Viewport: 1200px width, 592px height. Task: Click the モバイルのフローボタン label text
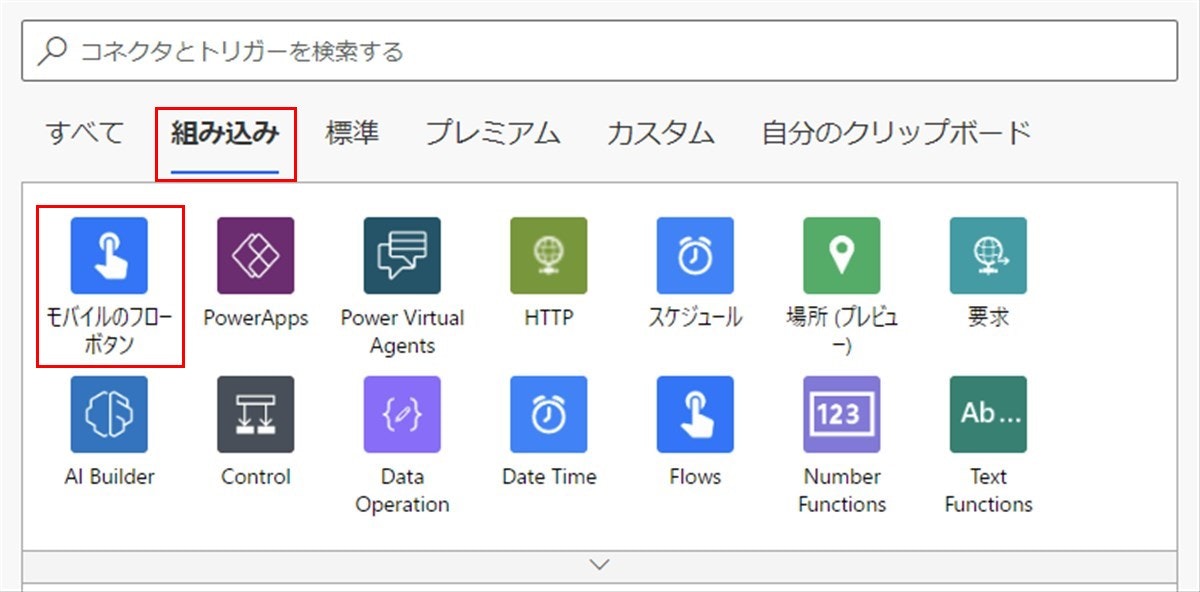coord(110,332)
